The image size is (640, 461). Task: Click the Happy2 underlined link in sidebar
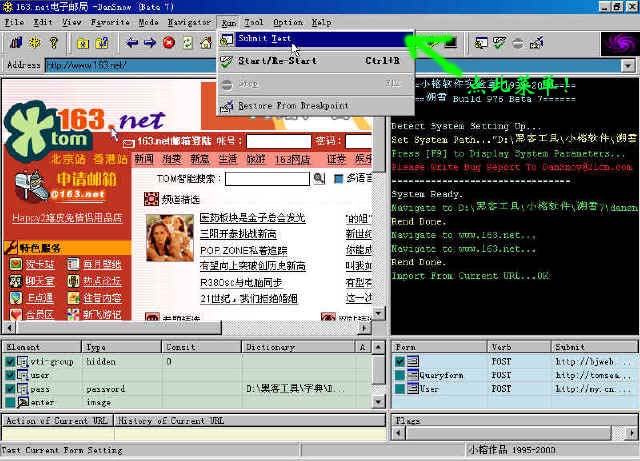tap(67, 218)
